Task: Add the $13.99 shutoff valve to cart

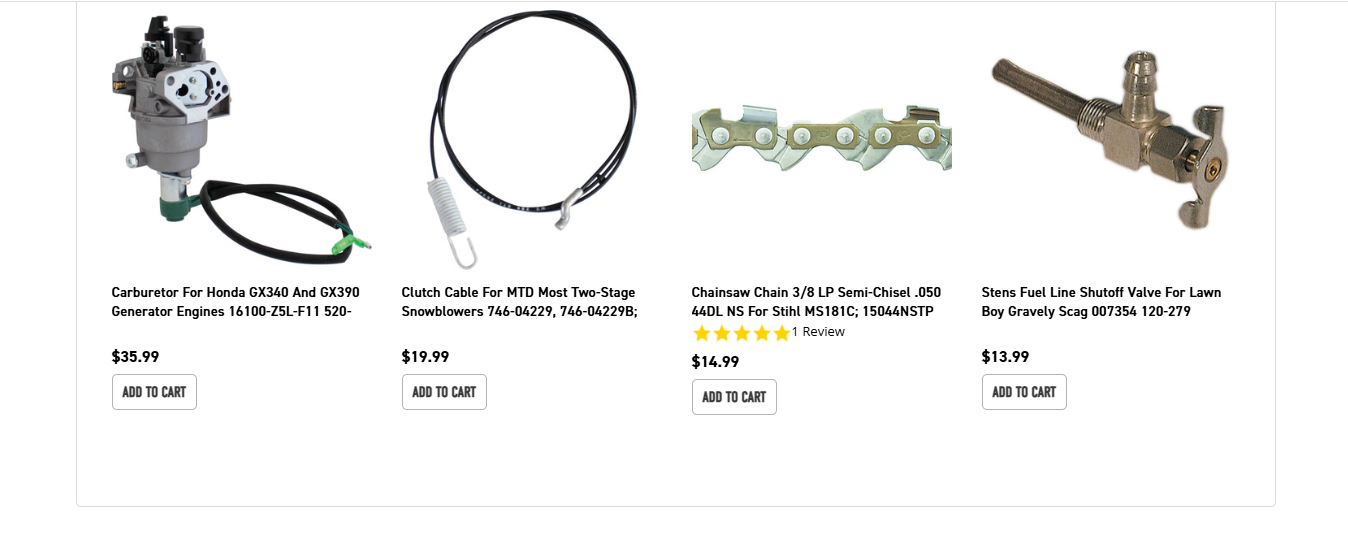Action: tap(1024, 392)
